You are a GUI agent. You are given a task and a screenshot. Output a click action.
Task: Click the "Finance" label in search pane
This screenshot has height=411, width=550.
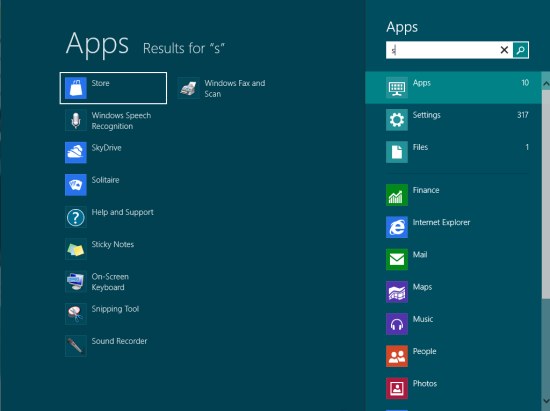coord(426,190)
